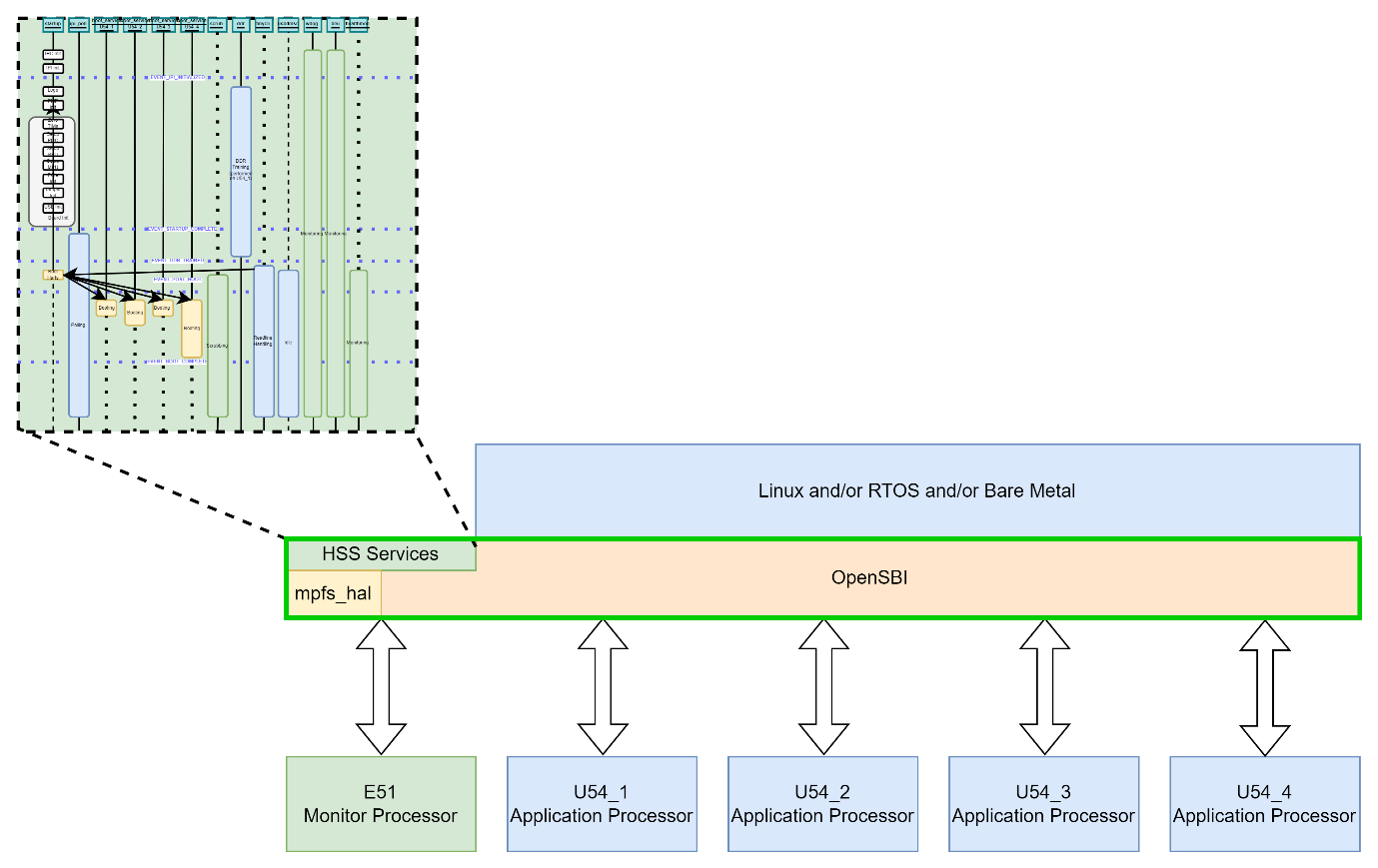Click the U54_3 Application Processor box
The width and height of the screenshot is (1378, 868).
[x=1043, y=804]
